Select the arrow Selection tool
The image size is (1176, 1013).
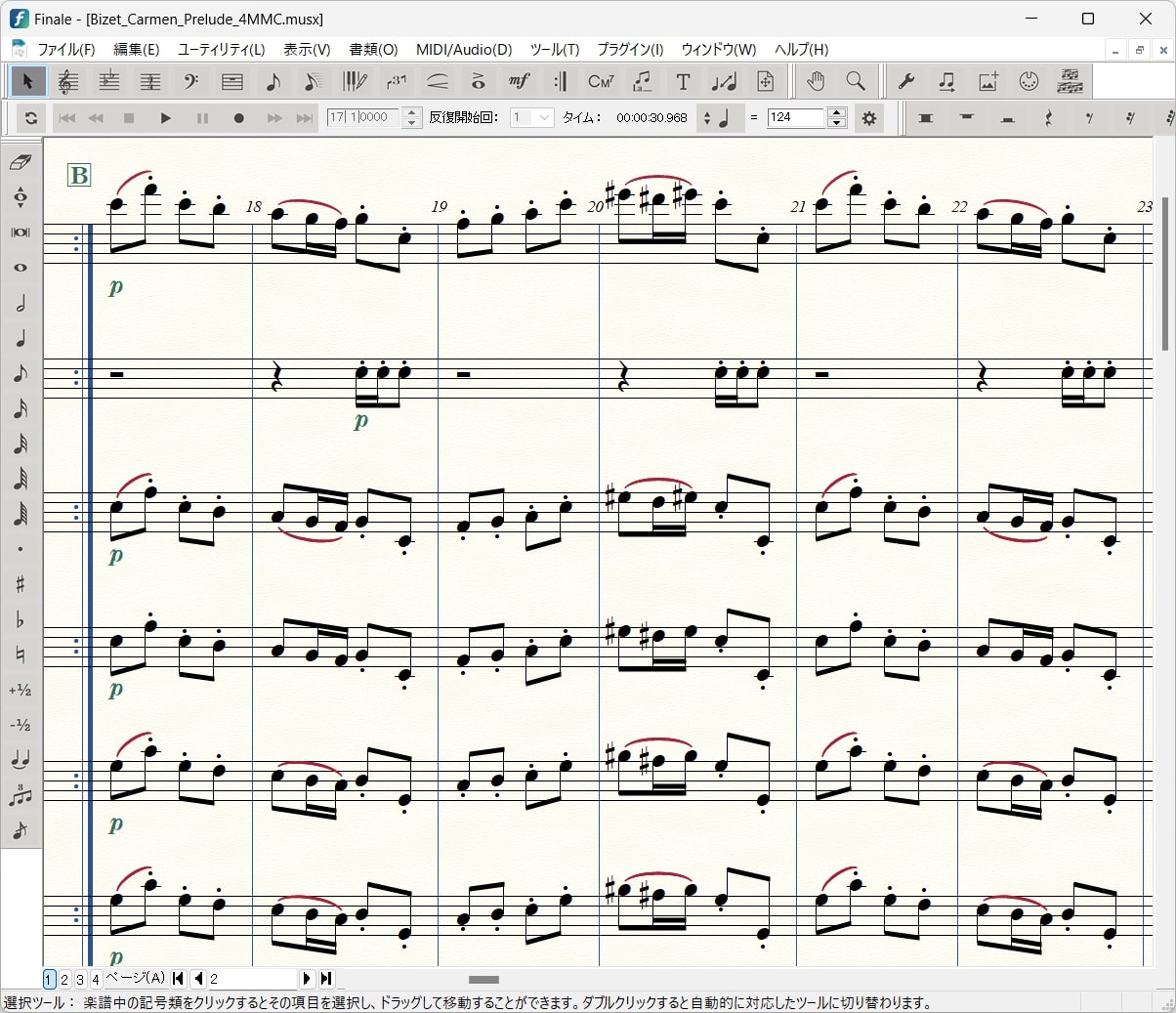point(28,82)
